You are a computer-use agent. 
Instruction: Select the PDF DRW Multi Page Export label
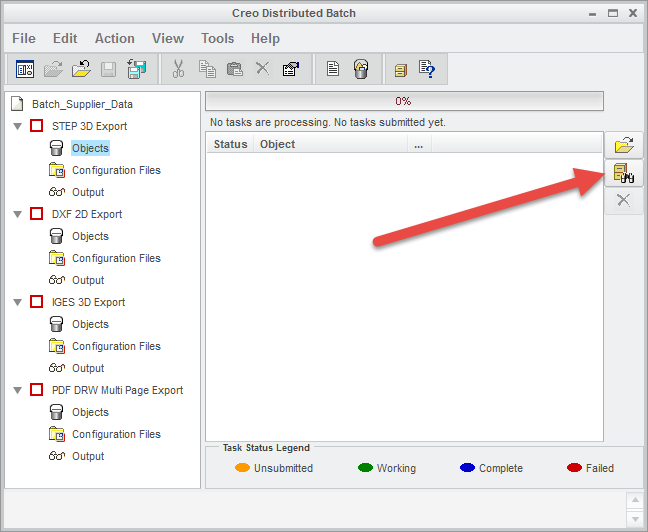coord(117,390)
